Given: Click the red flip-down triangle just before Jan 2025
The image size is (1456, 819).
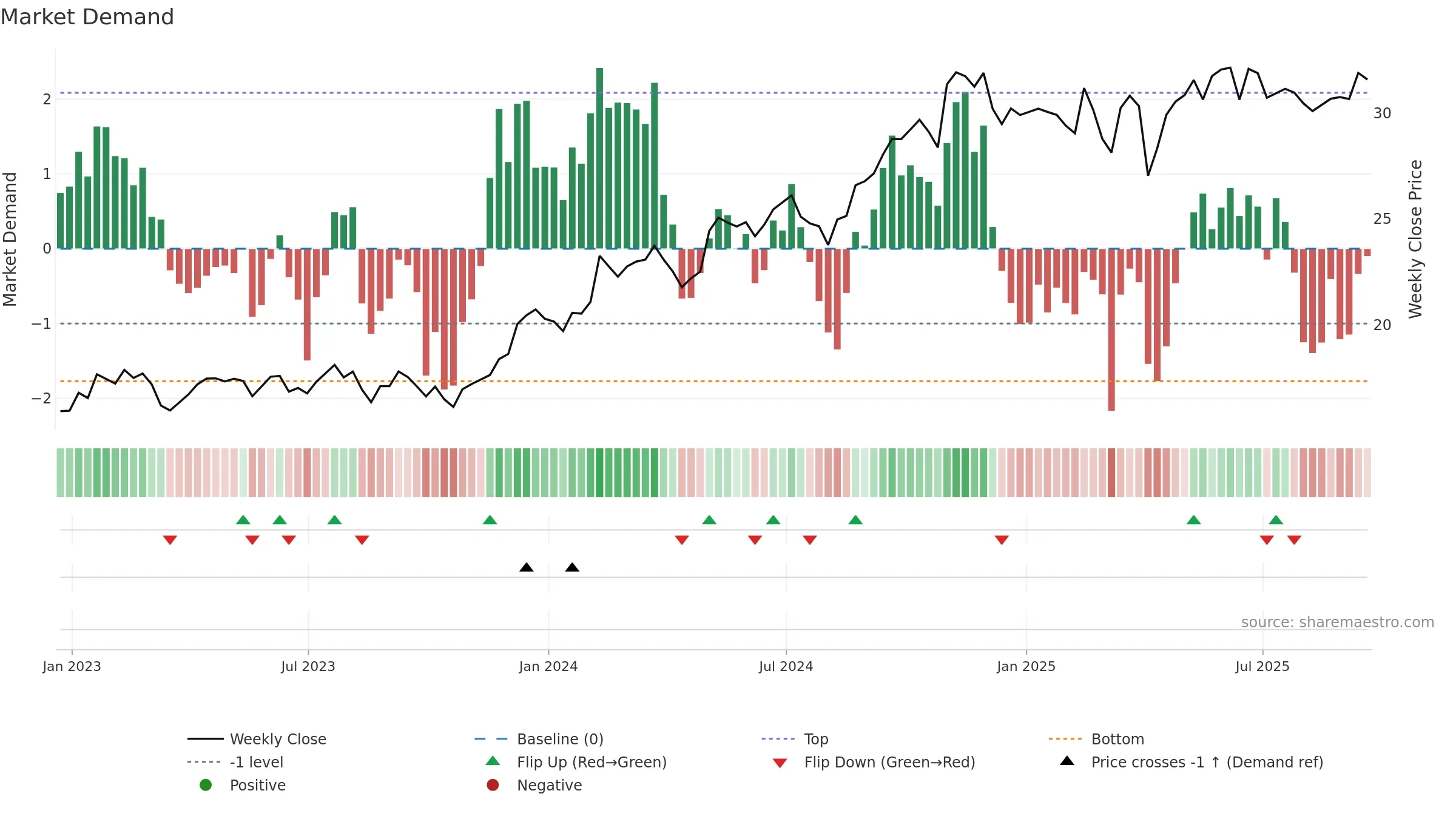Looking at the screenshot, I should 1002,540.
